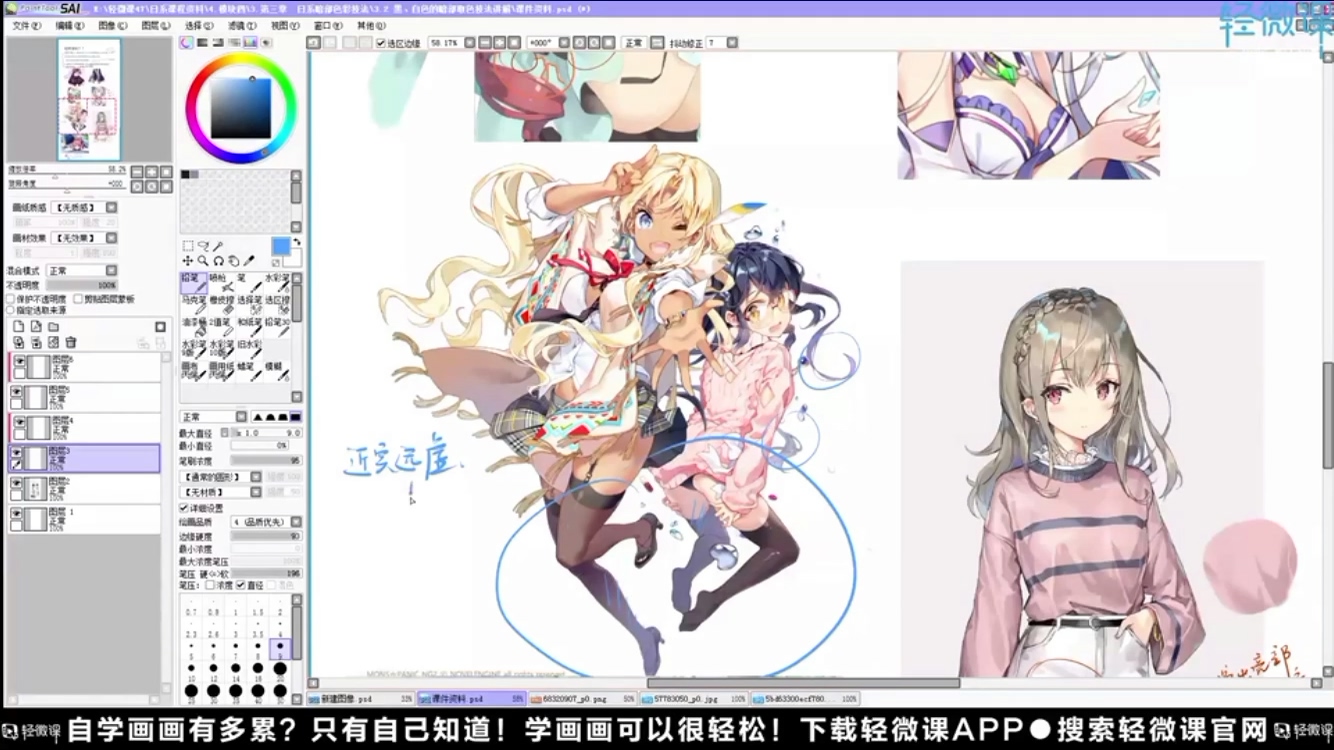Pick a shade in the color square
This screenshot has height=750, width=1334.
pyautogui.click(x=241, y=108)
